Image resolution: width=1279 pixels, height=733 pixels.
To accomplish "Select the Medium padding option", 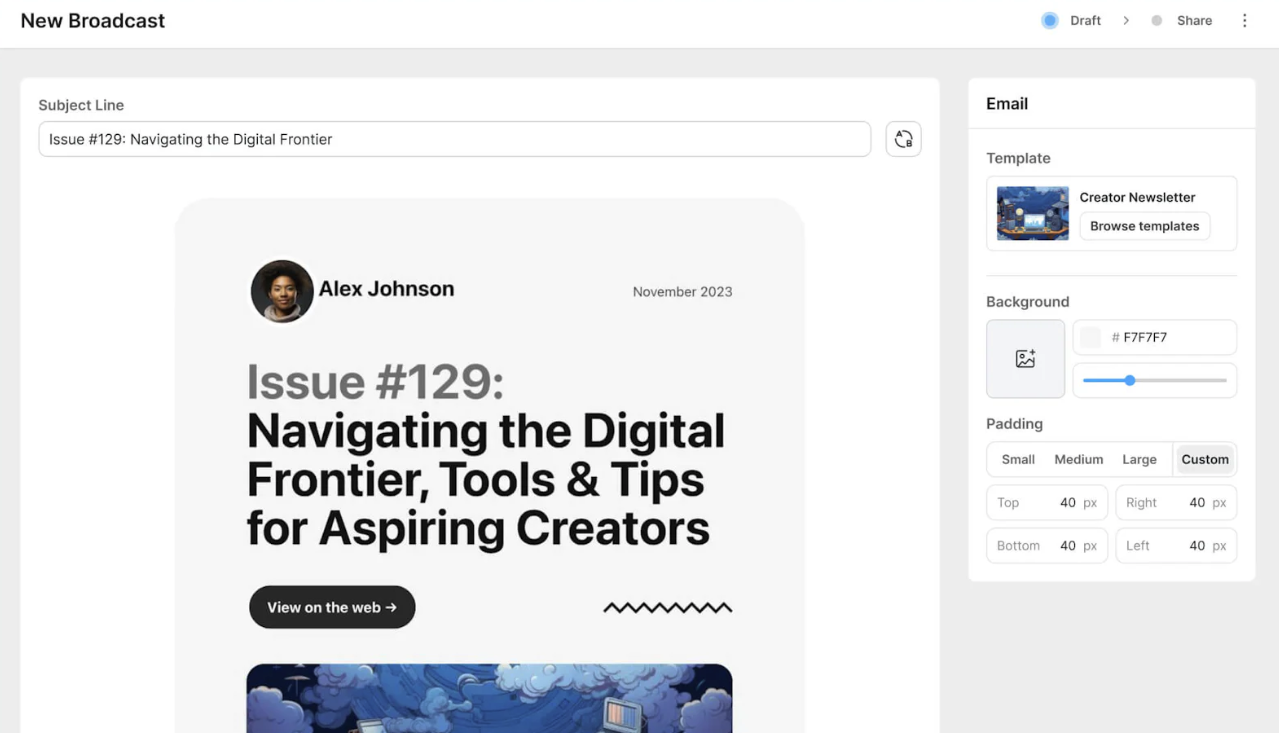I will [x=1078, y=459].
